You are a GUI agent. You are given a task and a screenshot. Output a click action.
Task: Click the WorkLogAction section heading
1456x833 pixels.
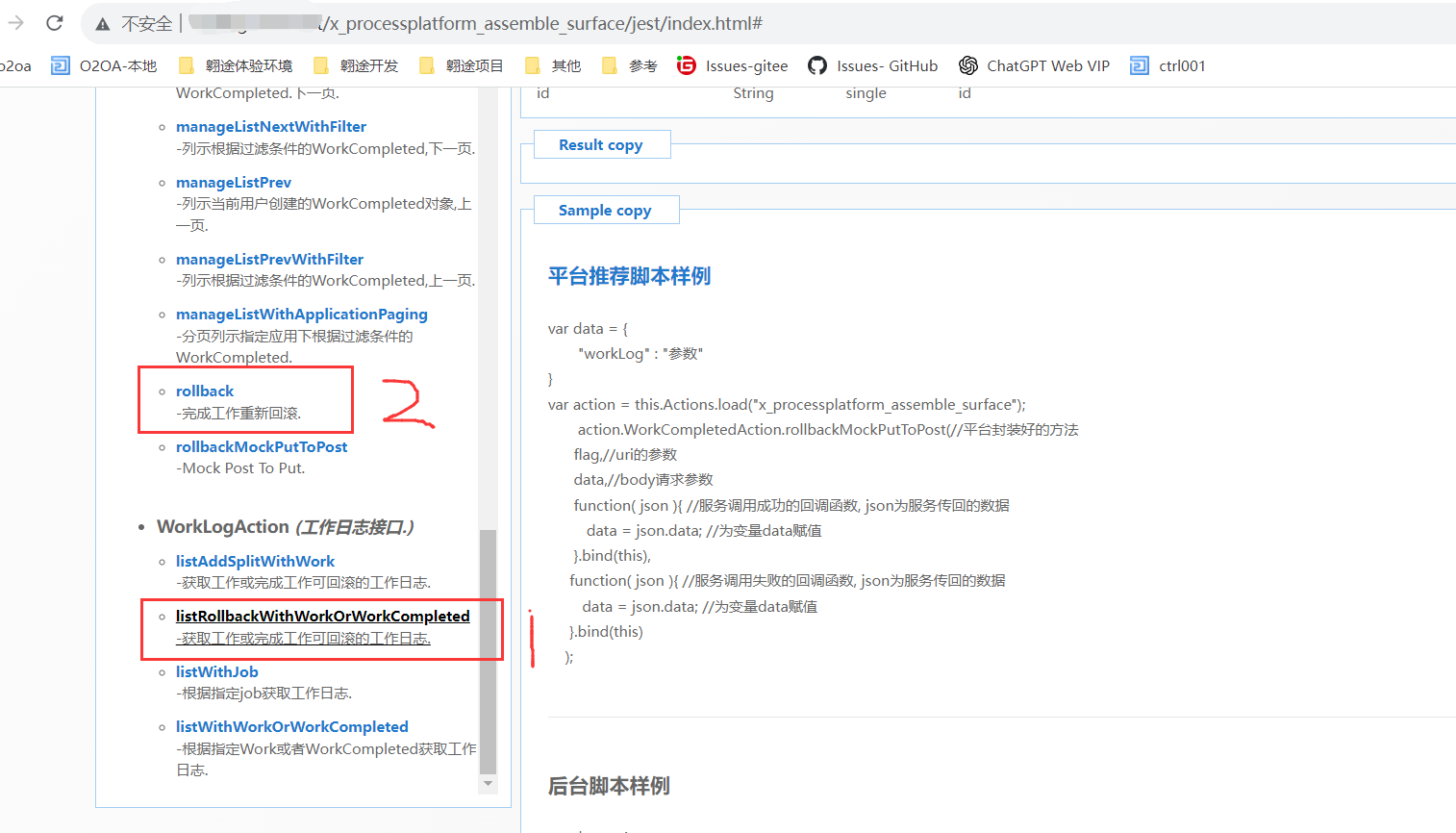coord(286,526)
